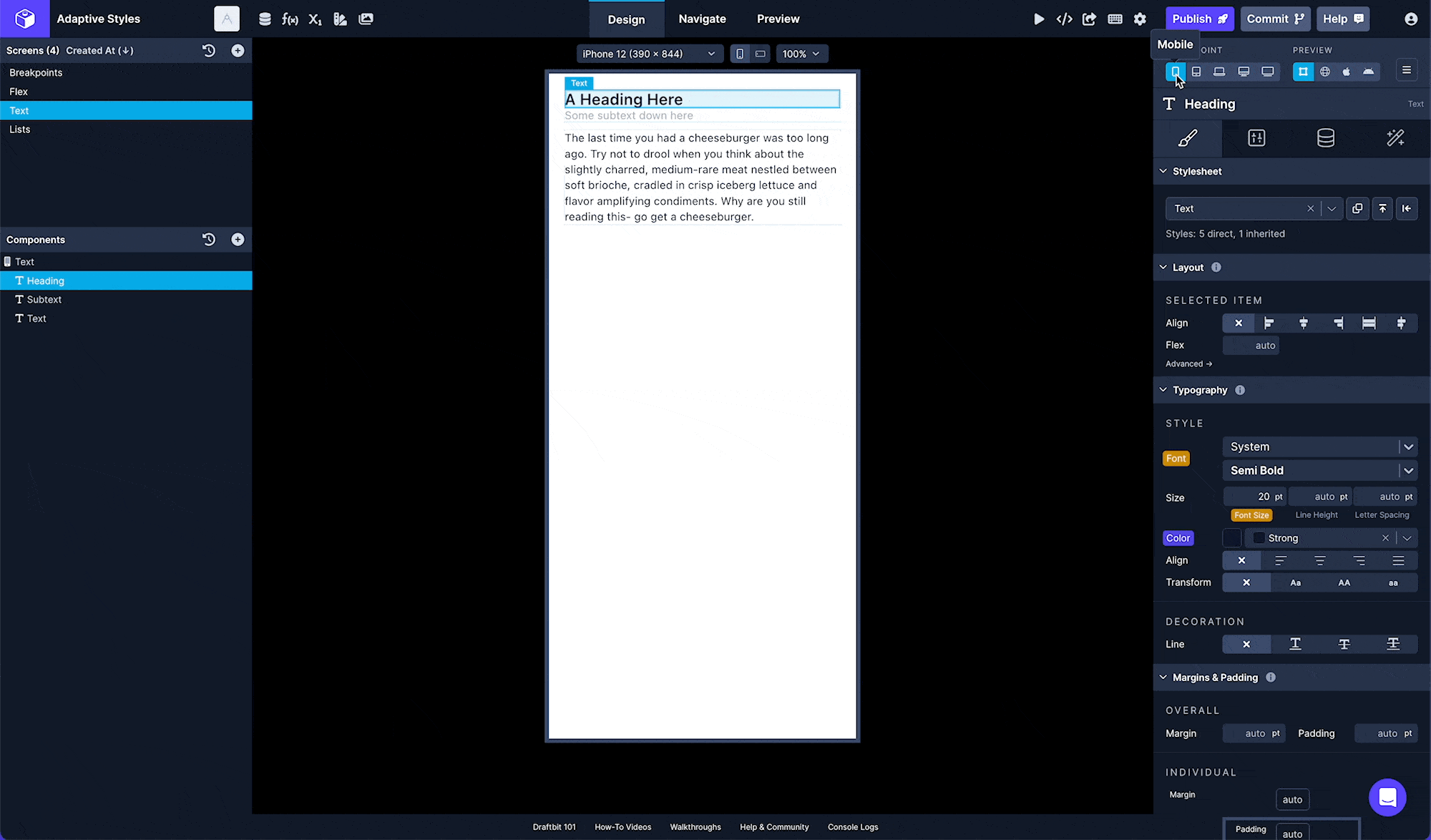
Task: Switch to the Preview tab
Action: pyautogui.click(x=778, y=19)
